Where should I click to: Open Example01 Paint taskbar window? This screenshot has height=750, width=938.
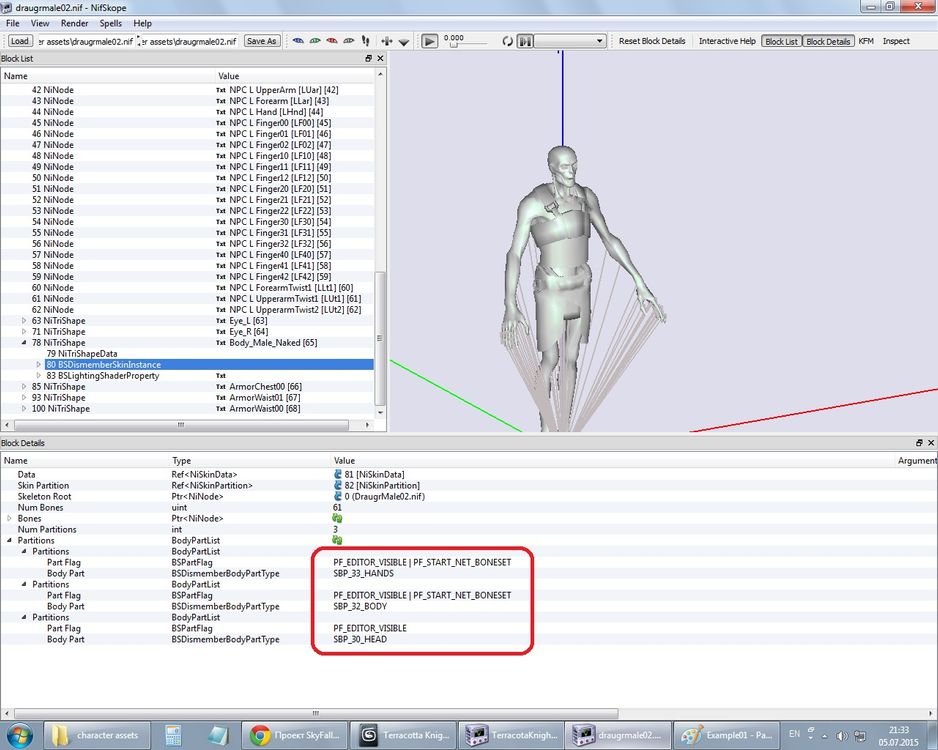[x=727, y=735]
